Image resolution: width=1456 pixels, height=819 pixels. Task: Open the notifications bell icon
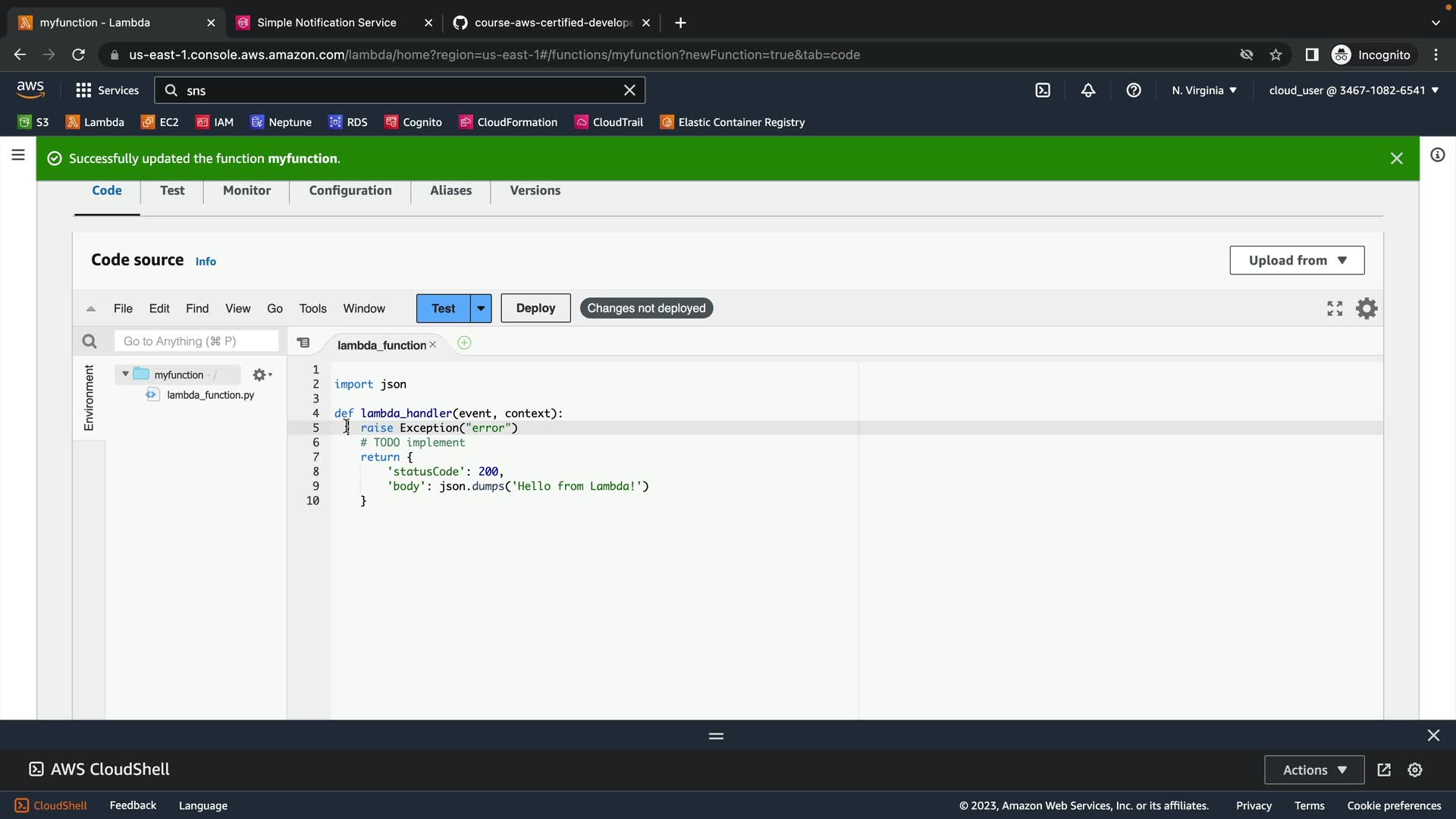click(1088, 90)
